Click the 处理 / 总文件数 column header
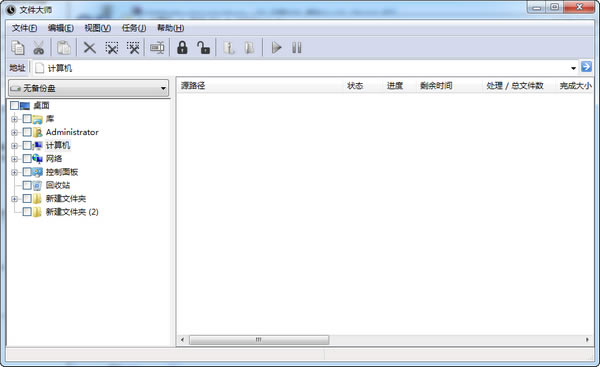 pos(519,85)
